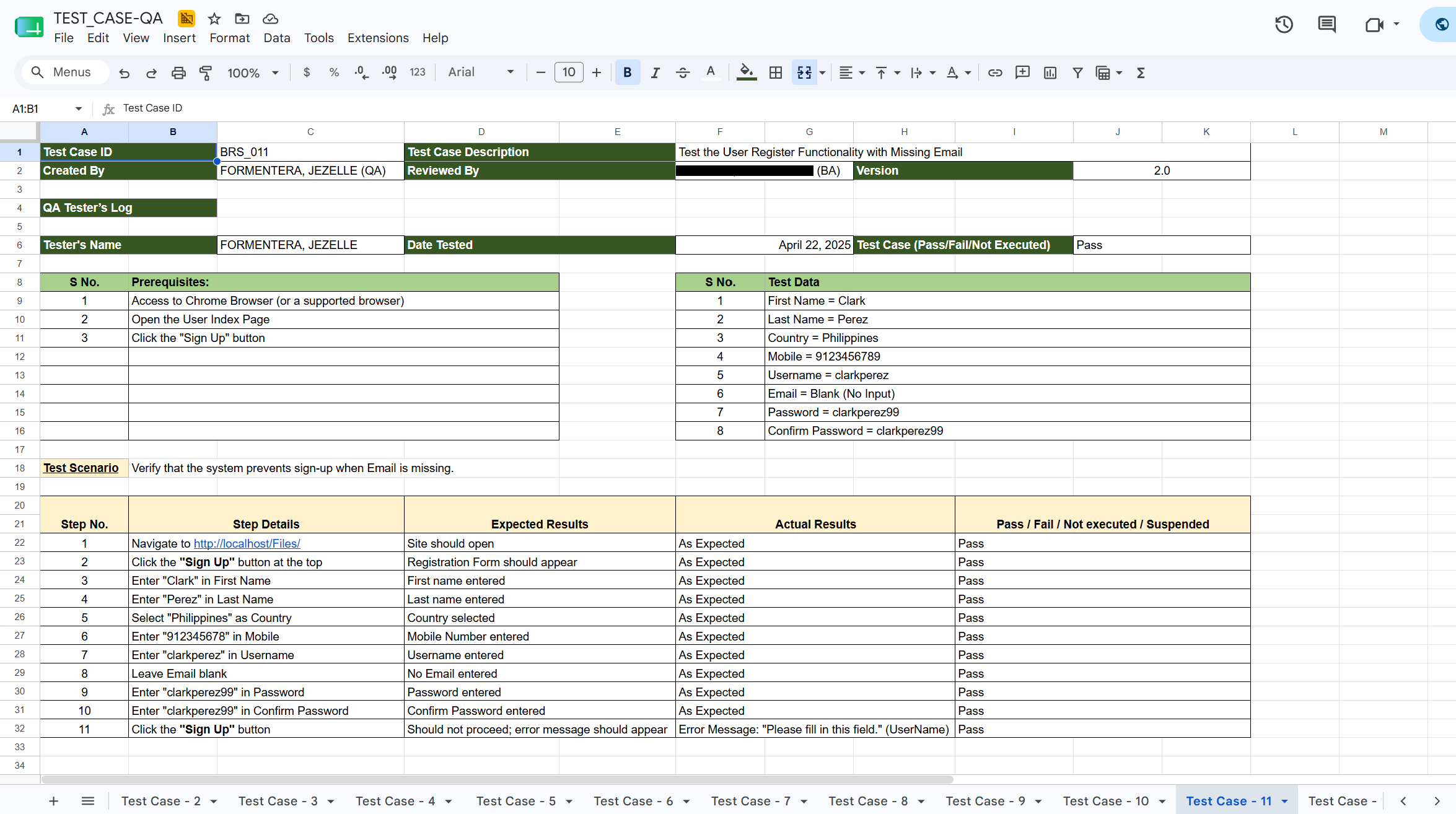The height and width of the screenshot is (814, 1456).
Task: Open the Edit menu
Action: 98,38
